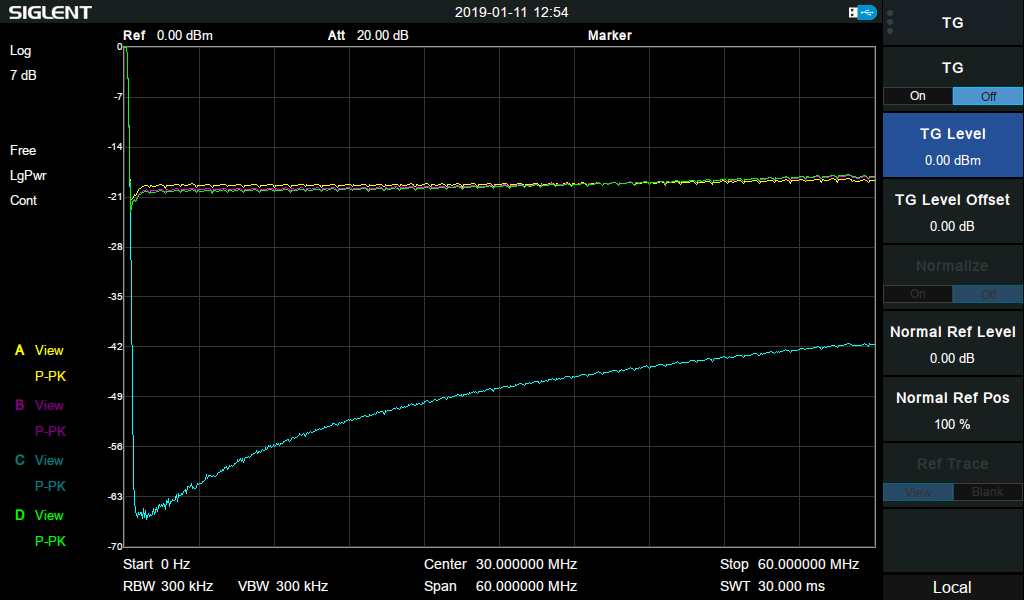Click the RBW 300 kHz readout
This screenshot has height=600, width=1024.
click(x=168, y=586)
